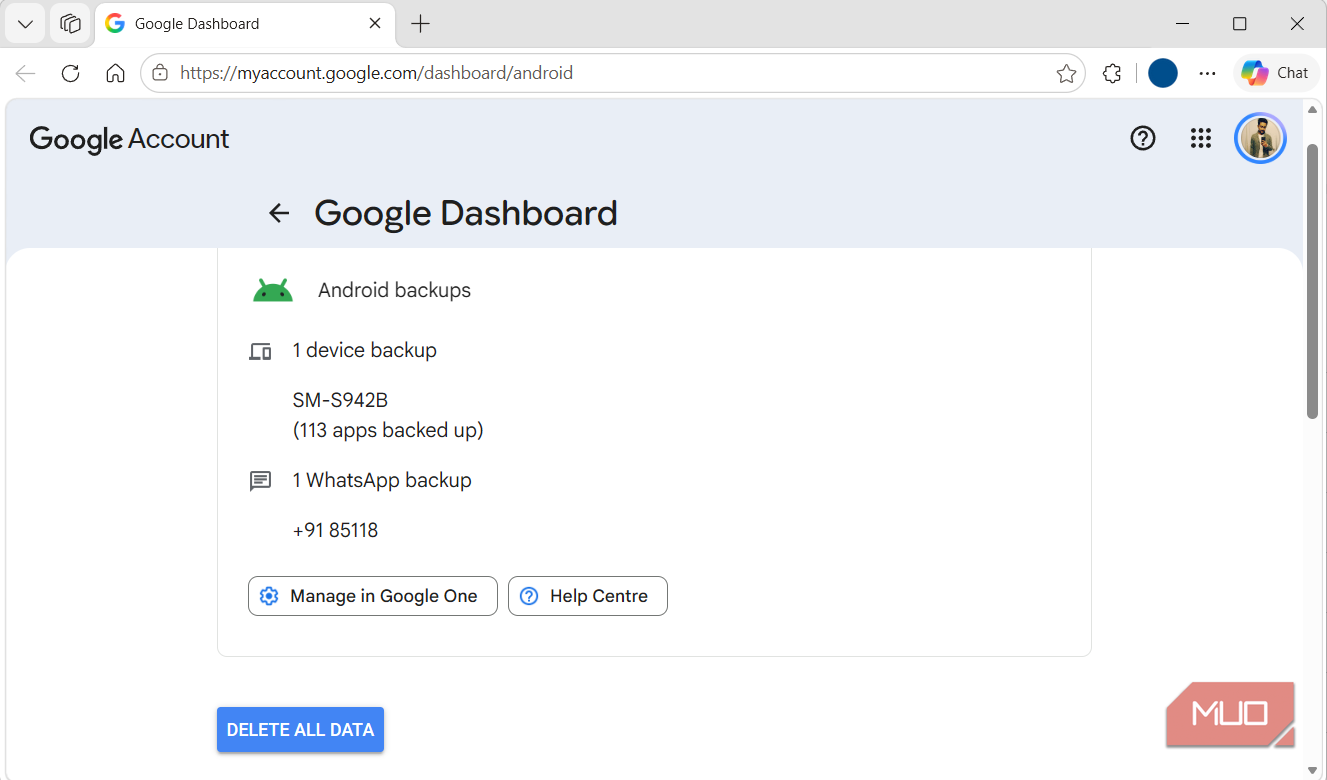The height and width of the screenshot is (780, 1327).
Task: Open the browser settings three-dot menu
Action: tap(1207, 73)
